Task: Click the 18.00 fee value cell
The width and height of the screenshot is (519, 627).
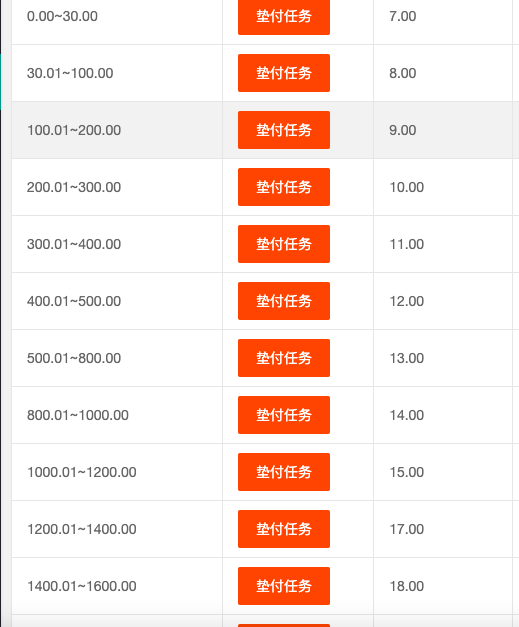Action: (x=443, y=586)
